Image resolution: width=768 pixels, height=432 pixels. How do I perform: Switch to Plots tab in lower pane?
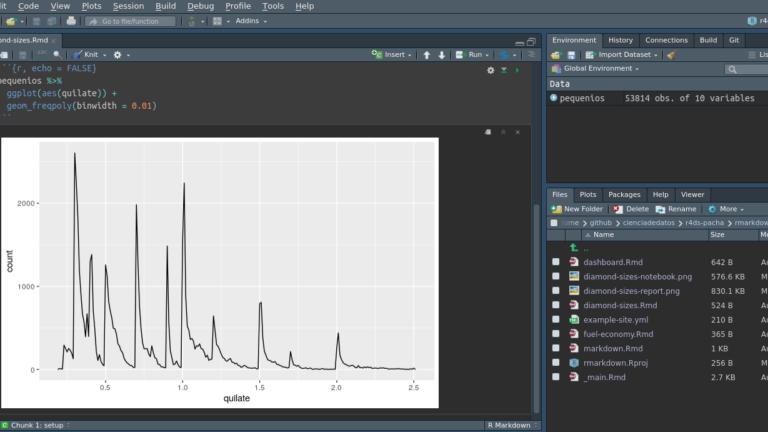(x=588, y=194)
